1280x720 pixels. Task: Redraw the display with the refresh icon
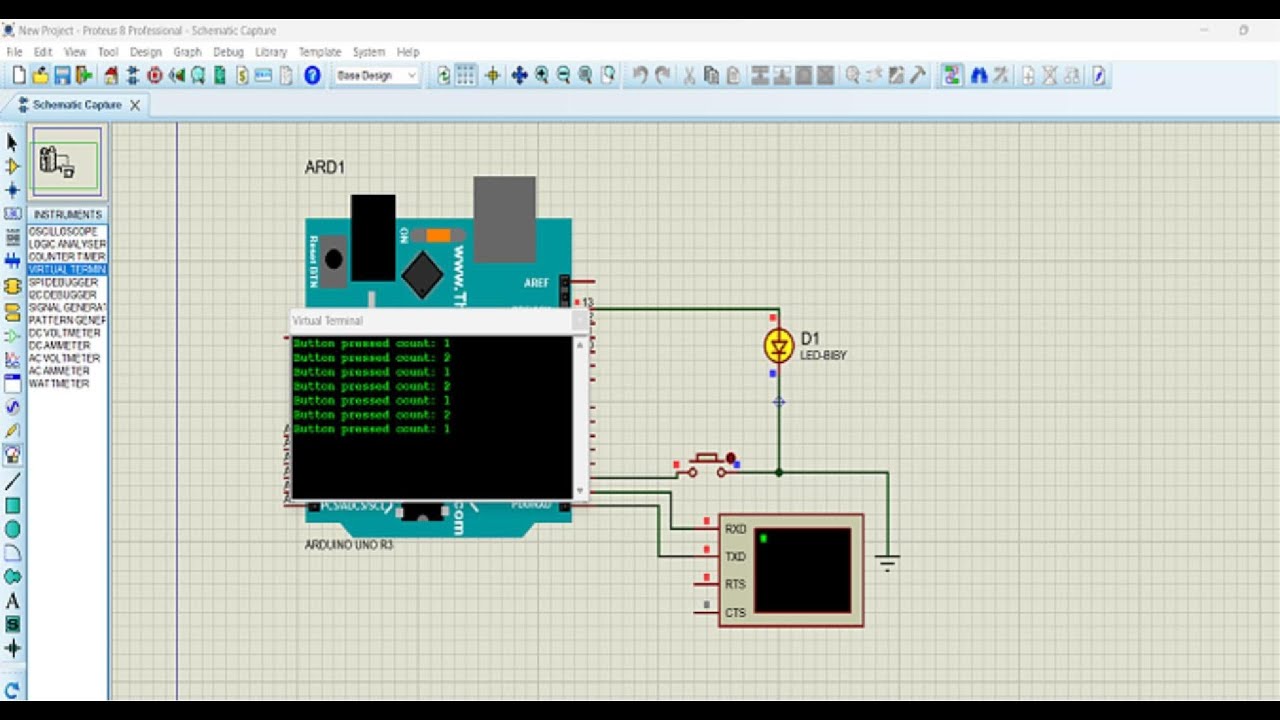[x=444, y=75]
